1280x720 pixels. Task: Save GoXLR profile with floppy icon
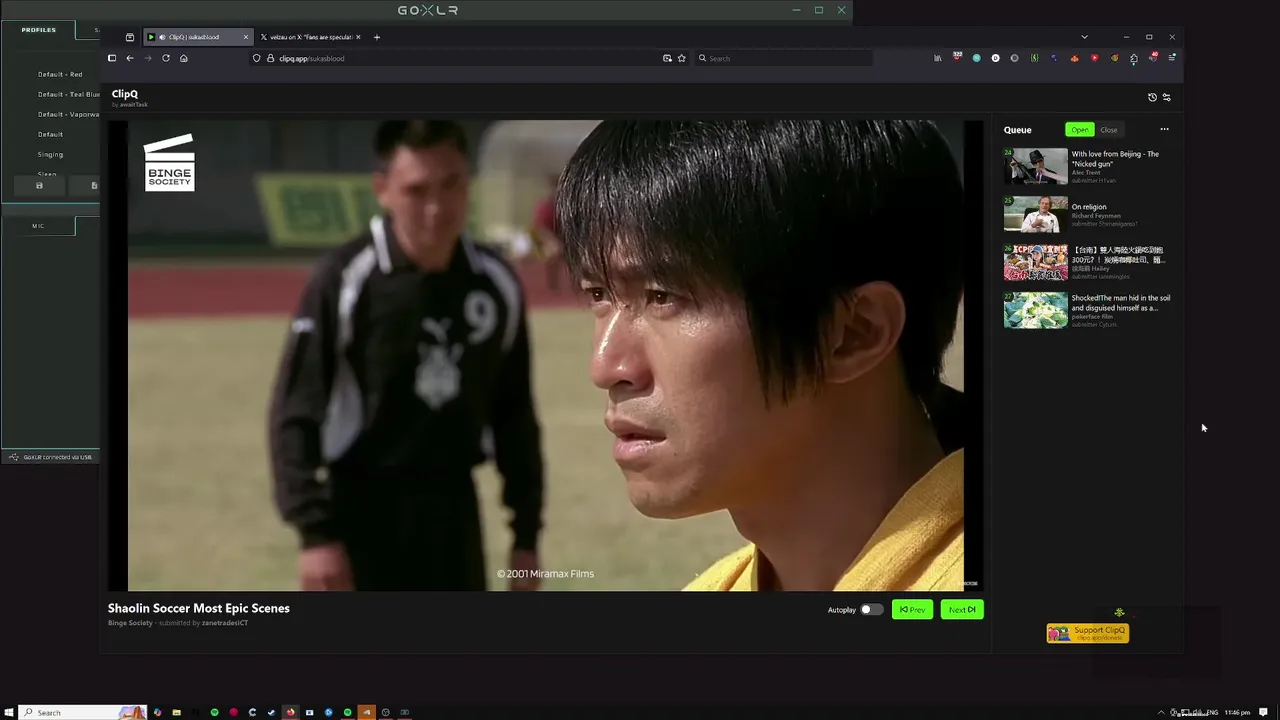[x=39, y=185]
